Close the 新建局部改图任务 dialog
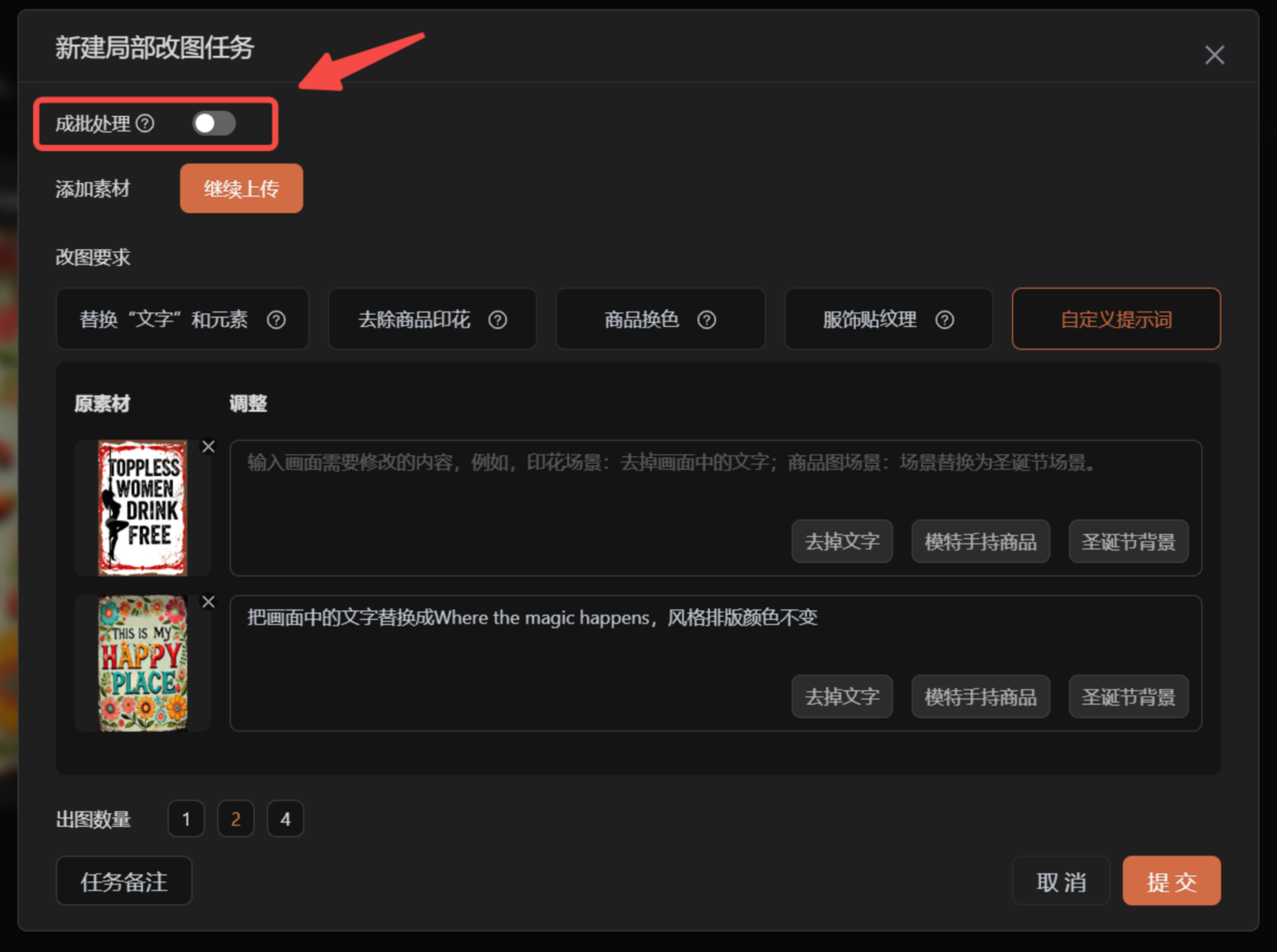The width and height of the screenshot is (1277, 952). click(1214, 54)
